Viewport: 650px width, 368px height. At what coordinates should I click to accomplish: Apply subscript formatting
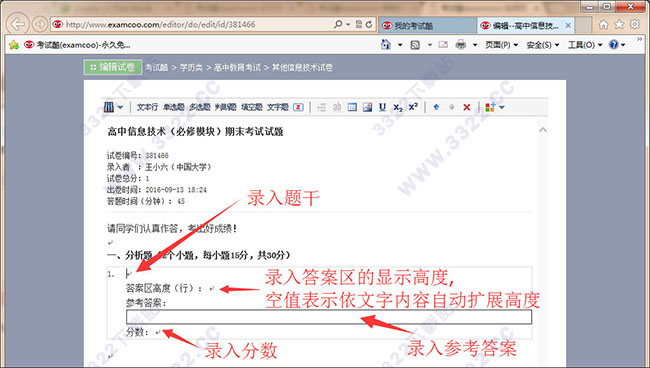coord(398,108)
